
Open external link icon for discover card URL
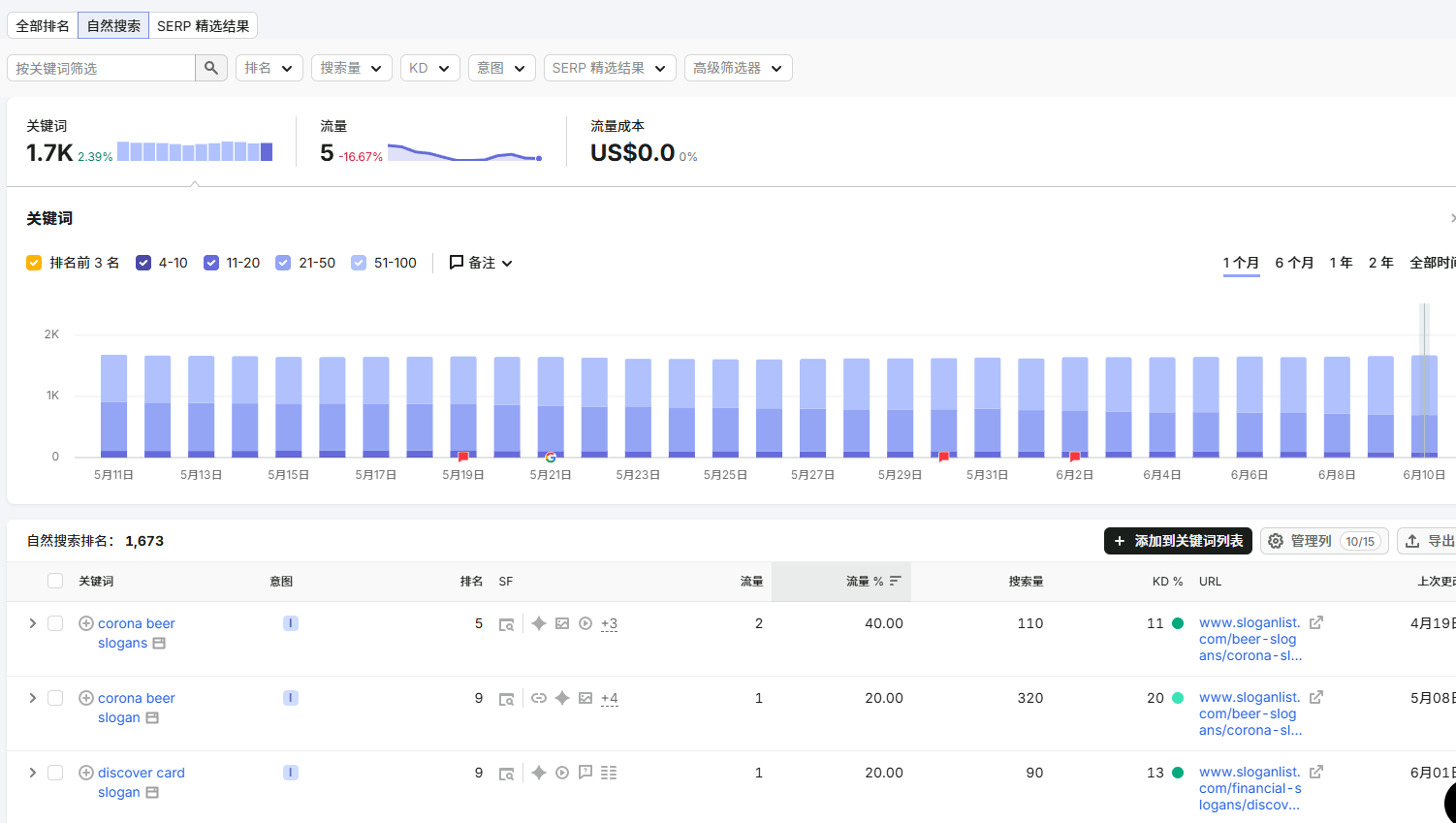(1316, 772)
